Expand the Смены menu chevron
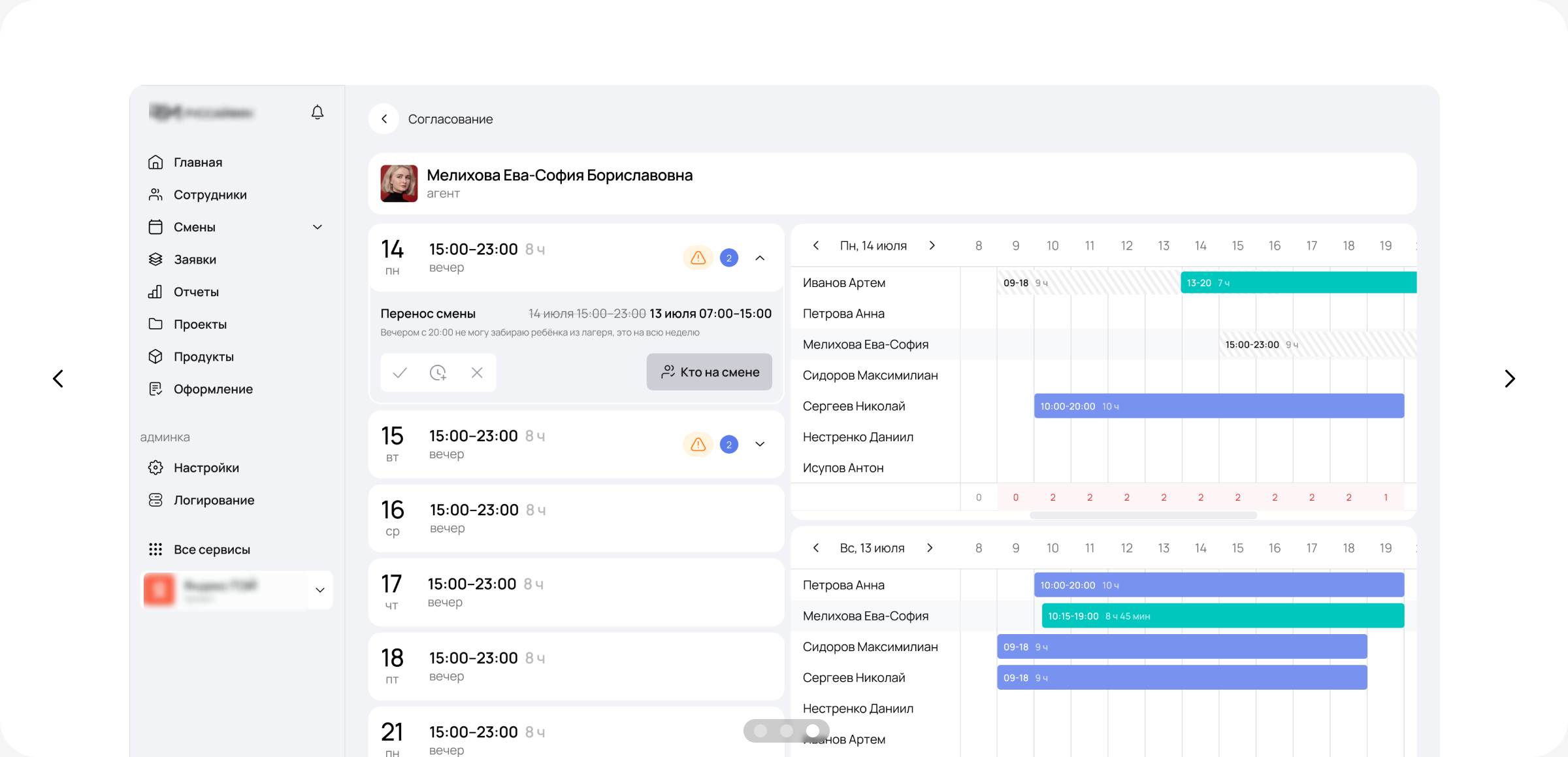The height and width of the screenshot is (757, 1568). tap(318, 227)
